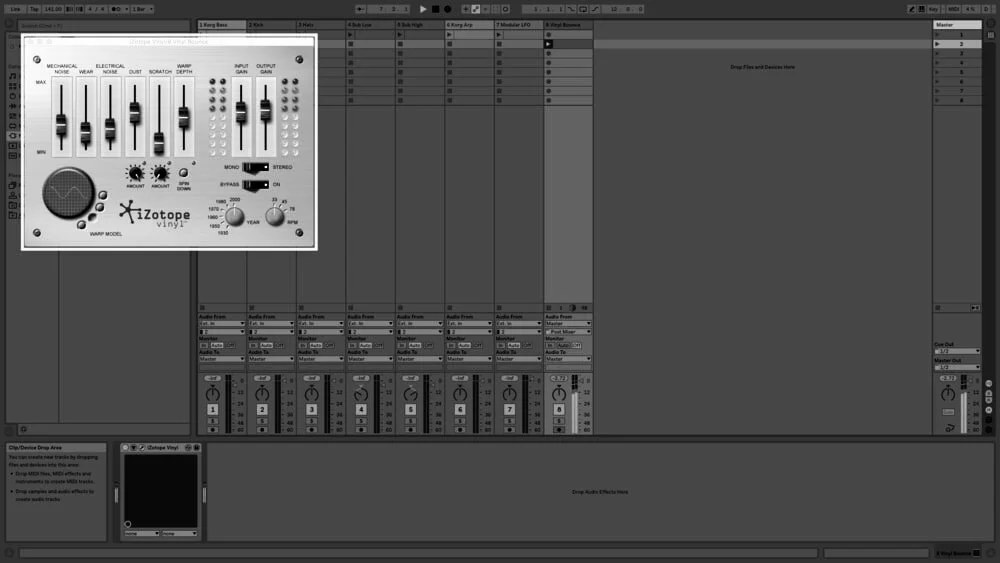Screen dimensions: 1000x563
Task: Click the Output Gain slider in Vinyl
Action: (x=265, y=117)
